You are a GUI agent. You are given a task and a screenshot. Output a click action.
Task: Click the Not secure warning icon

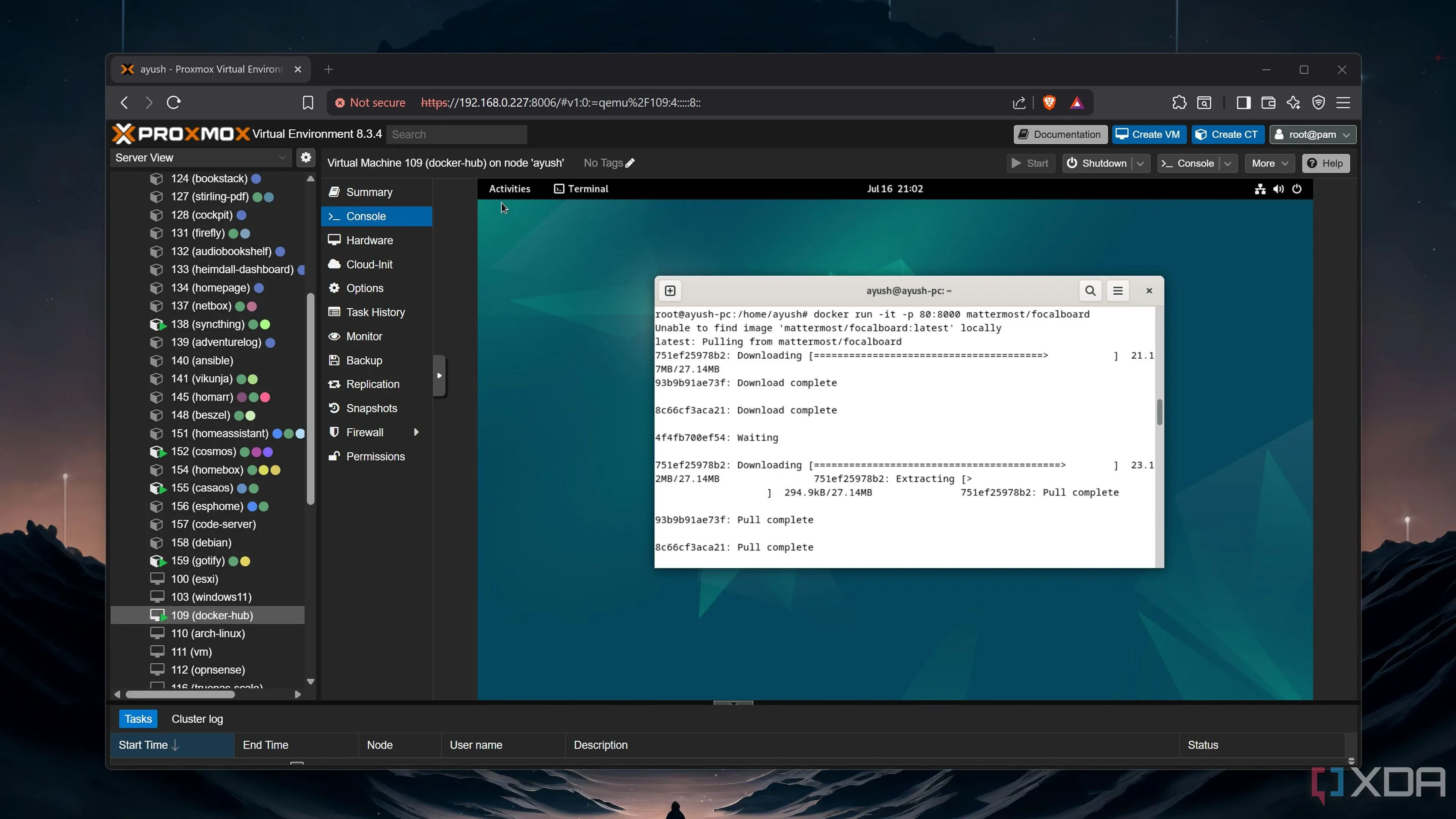click(340, 102)
